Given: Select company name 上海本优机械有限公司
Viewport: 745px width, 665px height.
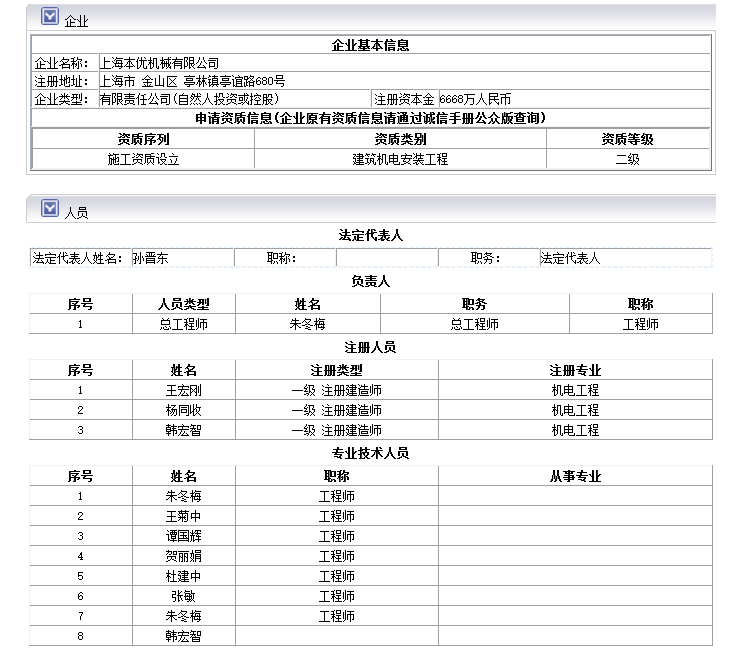Looking at the screenshot, I should point(159,63).
